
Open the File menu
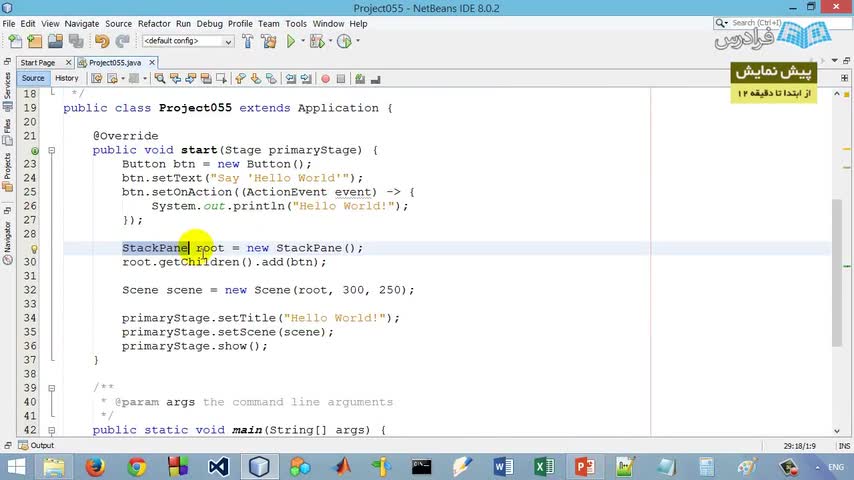click(9, 24)
